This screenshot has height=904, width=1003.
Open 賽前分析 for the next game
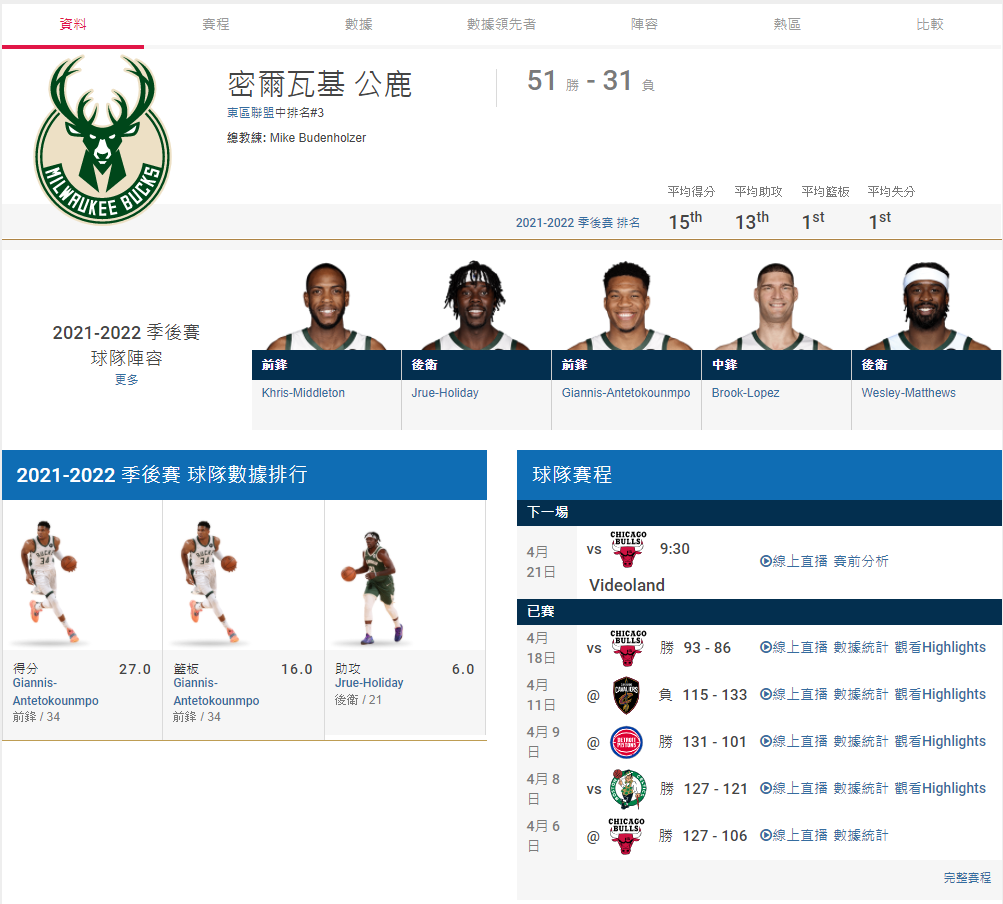(861, 561)
